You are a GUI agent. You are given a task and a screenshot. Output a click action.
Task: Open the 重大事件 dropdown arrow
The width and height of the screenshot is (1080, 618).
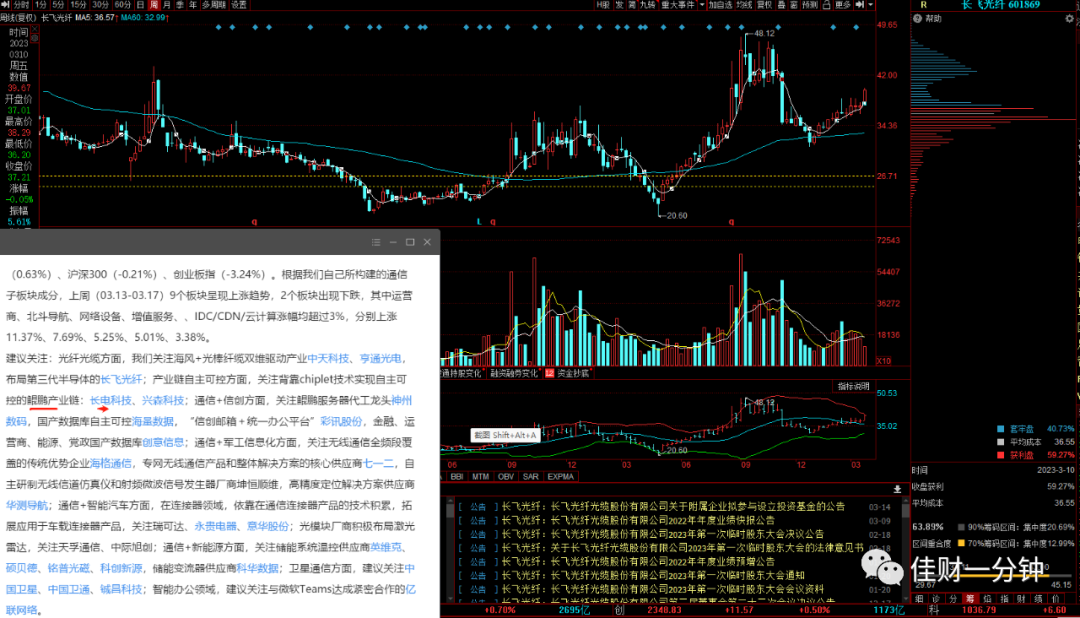(x=702, y=4)
